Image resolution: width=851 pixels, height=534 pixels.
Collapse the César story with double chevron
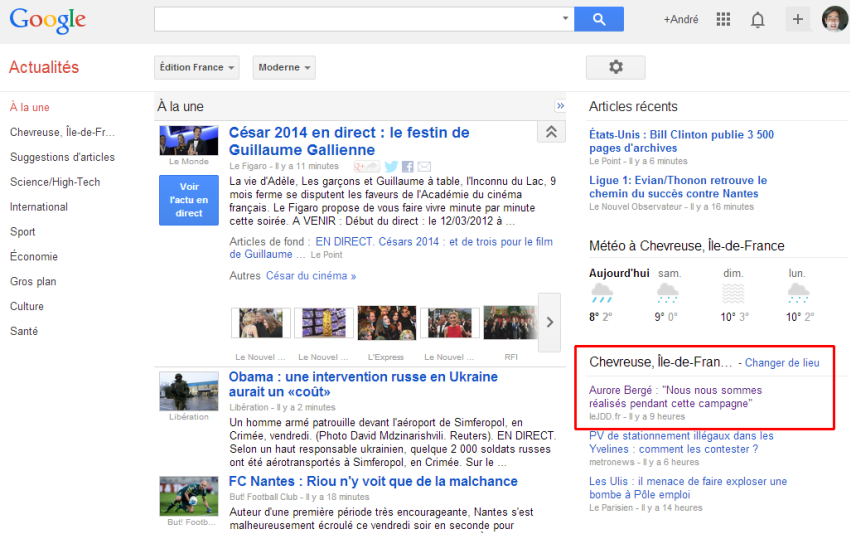551,132
